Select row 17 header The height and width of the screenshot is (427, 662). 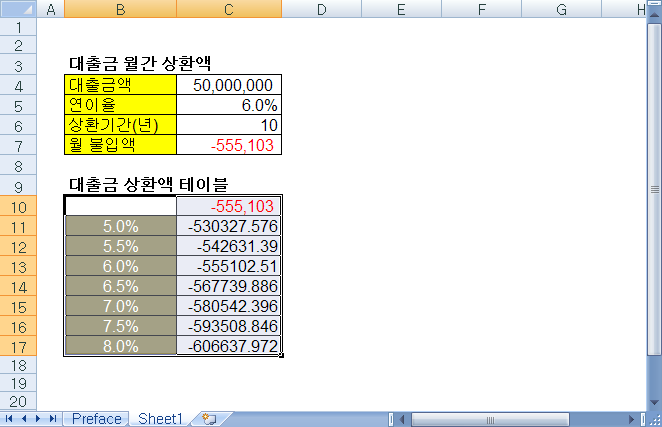pyautogui.click(x=18, y=347)
